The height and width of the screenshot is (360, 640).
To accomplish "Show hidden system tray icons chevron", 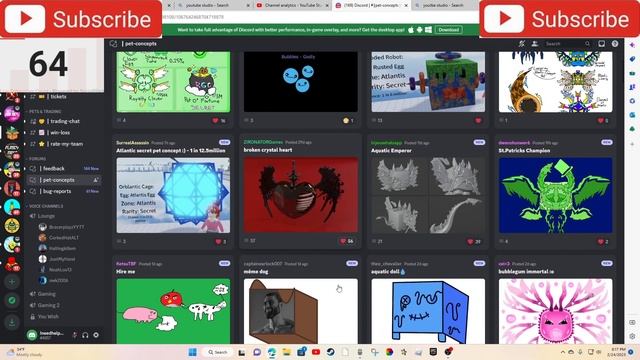I will click(x=563, y=352).
